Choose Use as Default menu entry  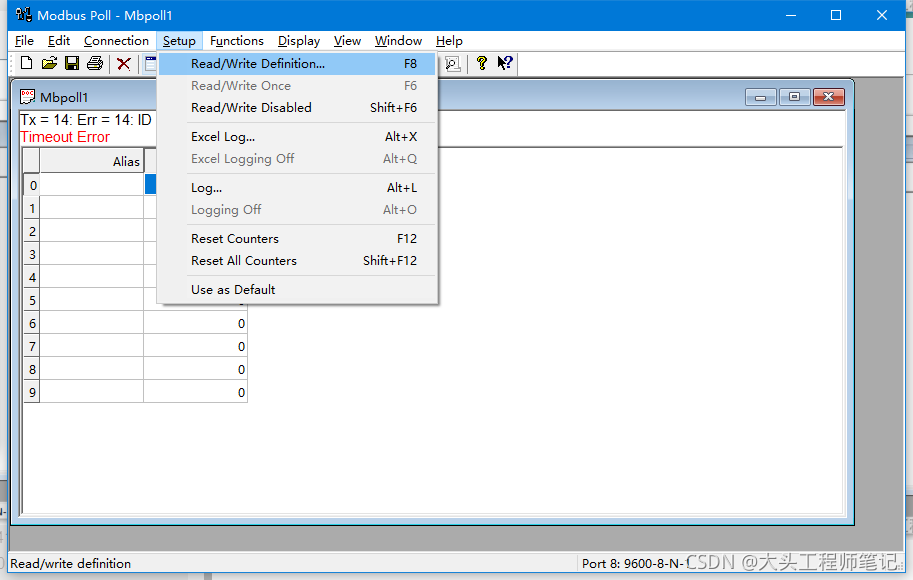click(x=297, y=289)
